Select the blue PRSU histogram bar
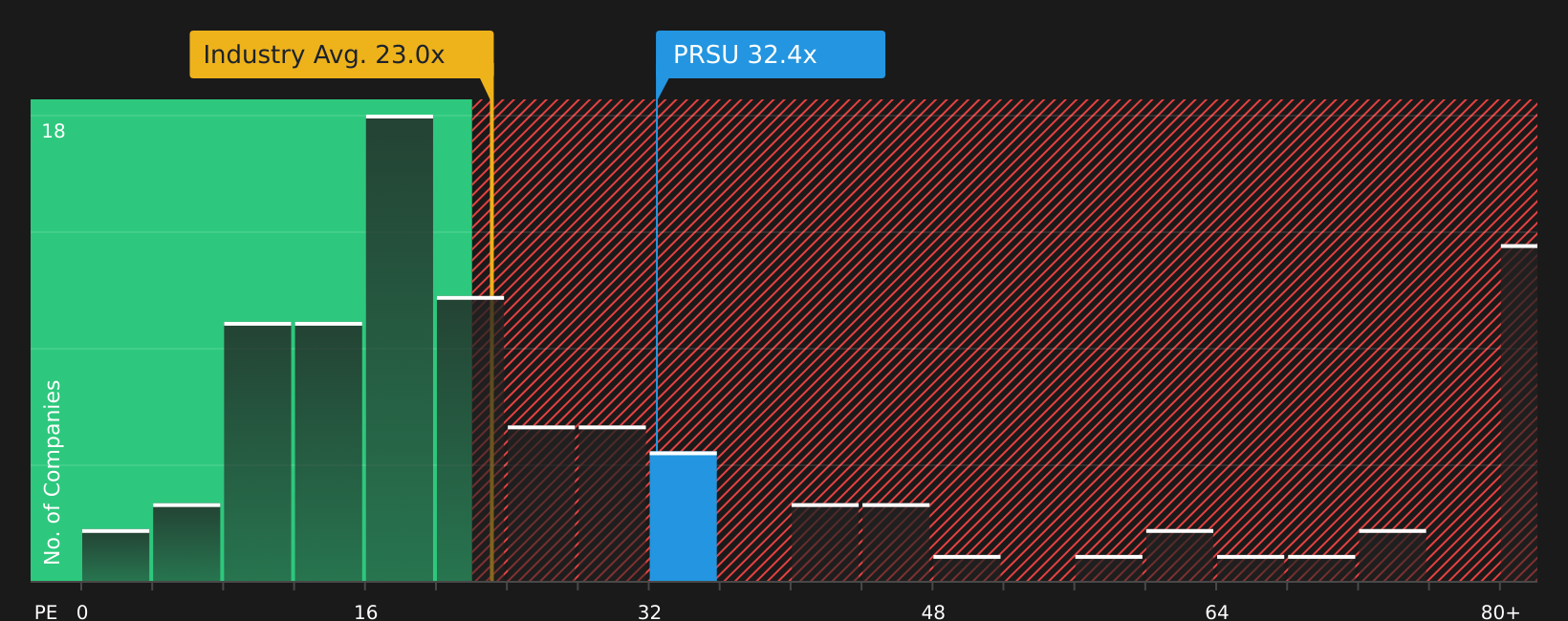The width and height of the screenshot is (1568, 621). pyautogui.click(x=683, y=516)
